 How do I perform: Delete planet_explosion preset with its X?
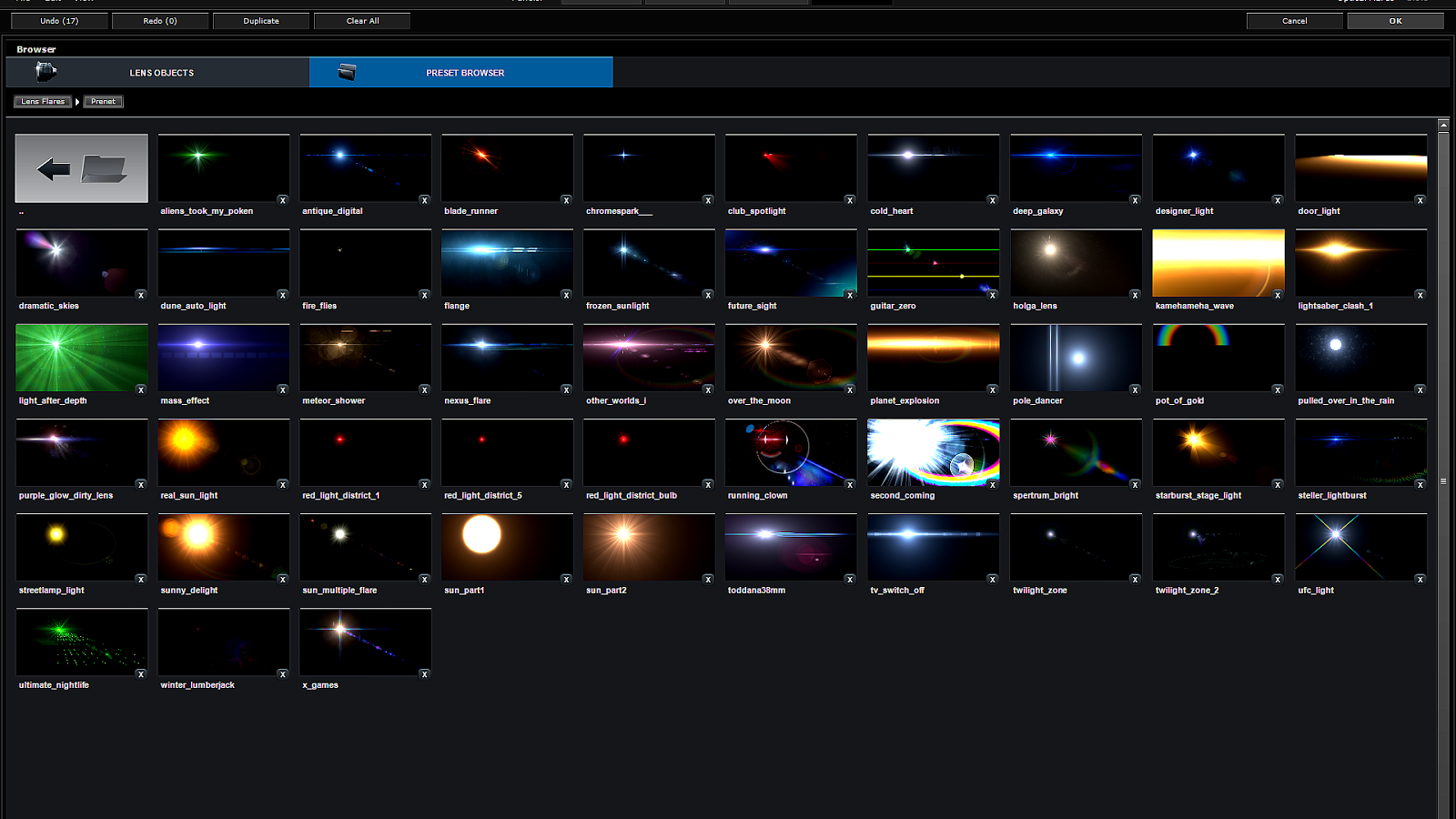tap(993, 389)
